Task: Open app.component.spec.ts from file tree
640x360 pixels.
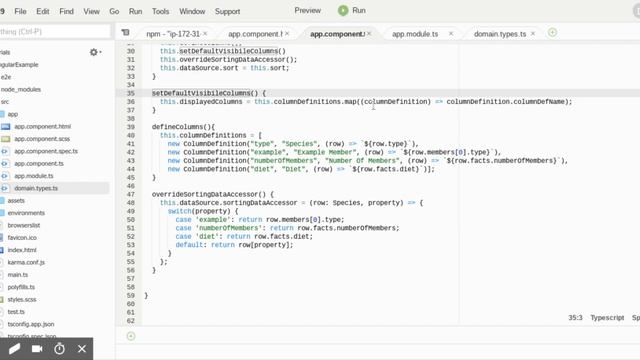Action: click(x=46, y=151)
